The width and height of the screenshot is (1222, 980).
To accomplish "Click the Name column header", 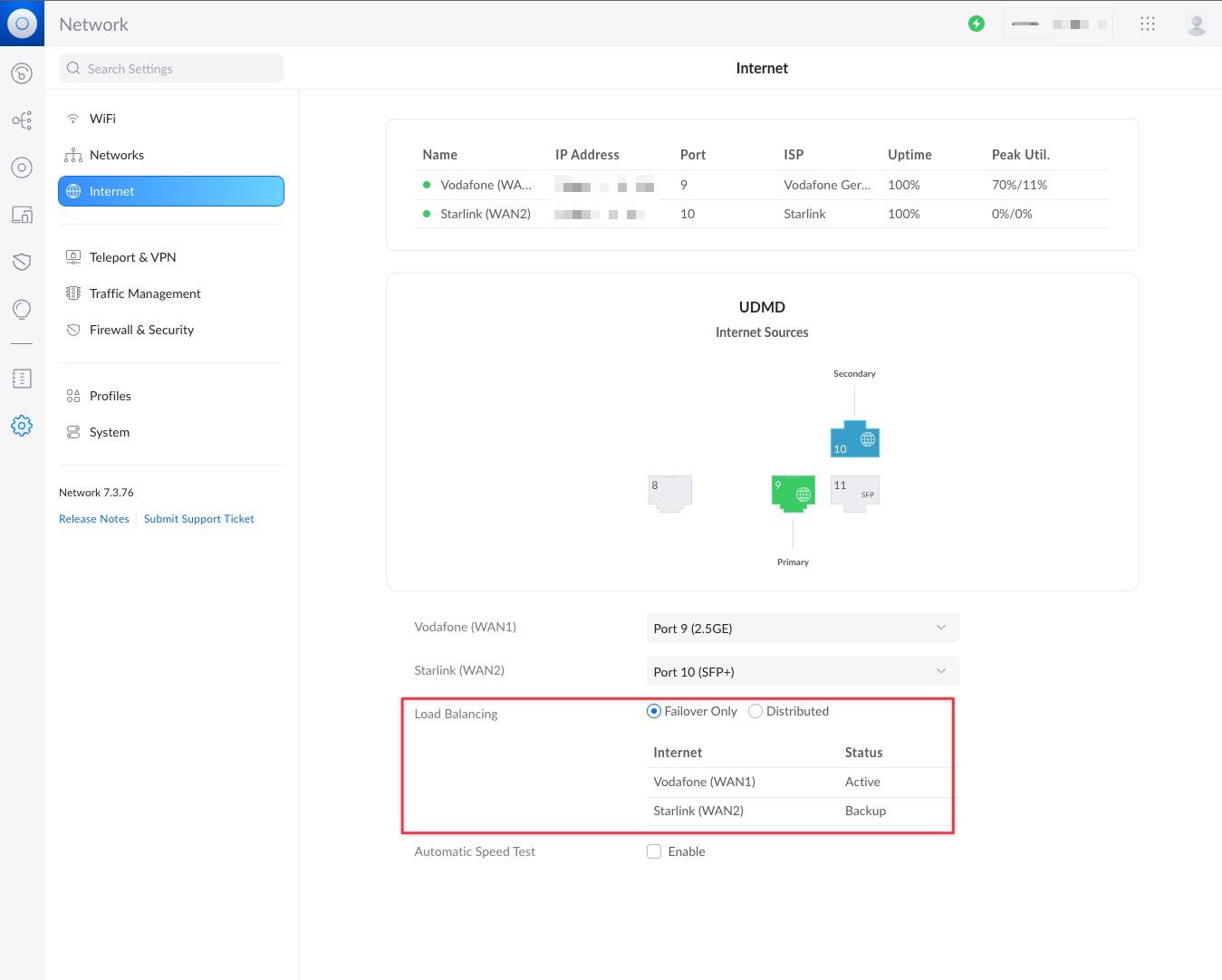I will point(439,155).
